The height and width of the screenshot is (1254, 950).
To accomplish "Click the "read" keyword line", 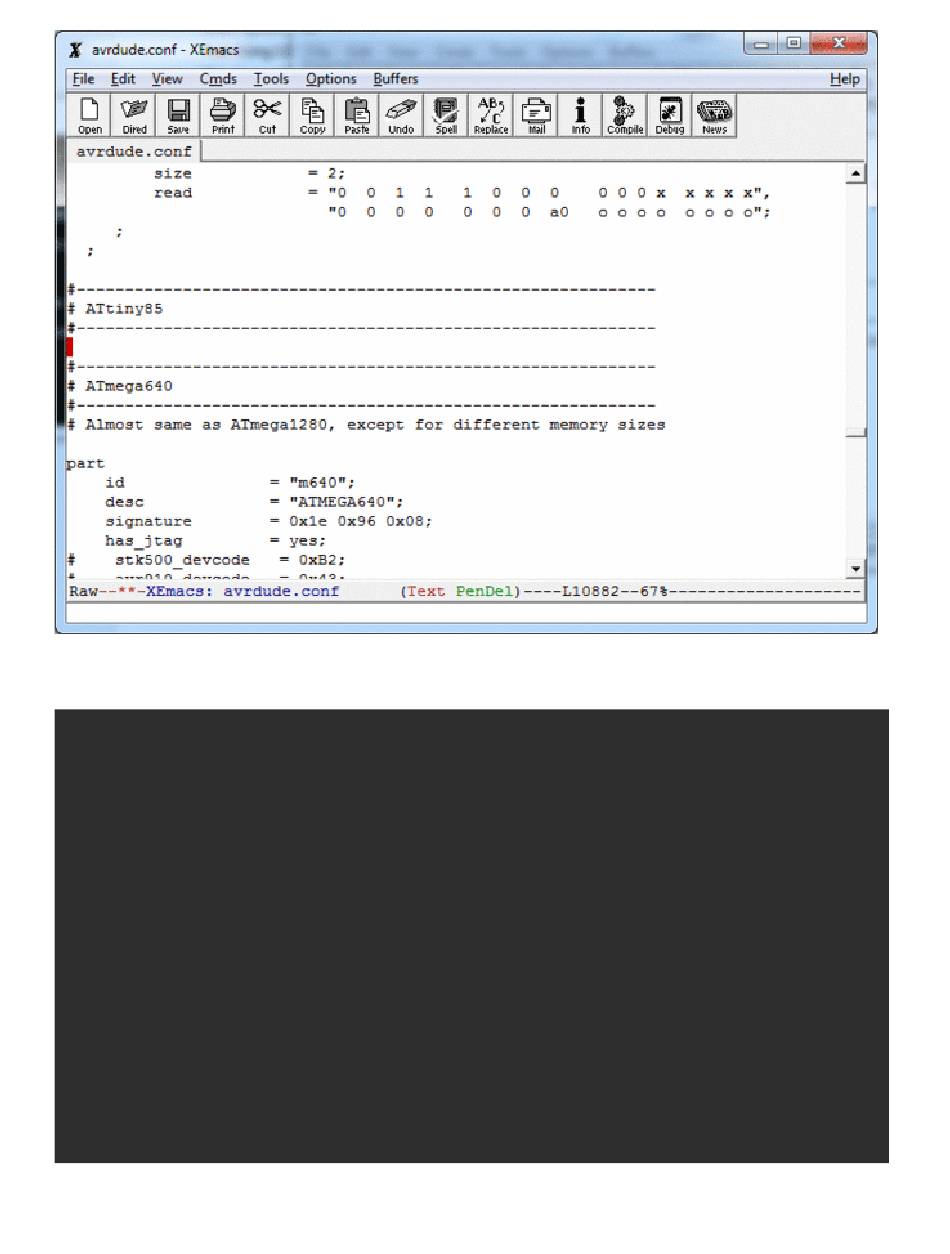I will [173, 193].
